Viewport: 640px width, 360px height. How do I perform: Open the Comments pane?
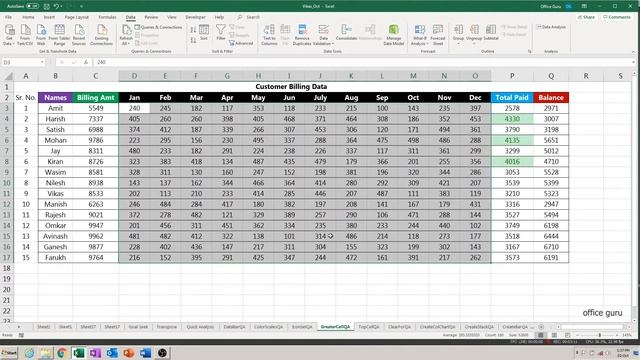[x=617, y=17]
